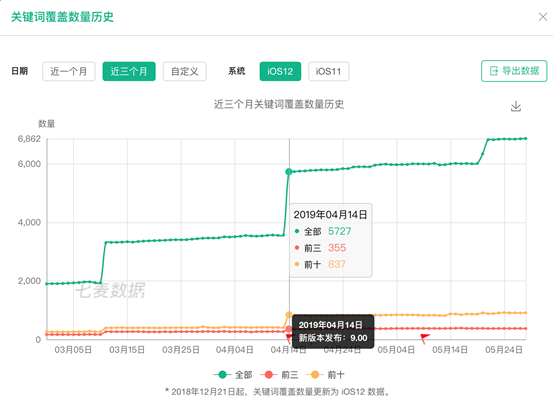
Task: Click y-axis label 6,862
Action: click(x=29, y=139)
